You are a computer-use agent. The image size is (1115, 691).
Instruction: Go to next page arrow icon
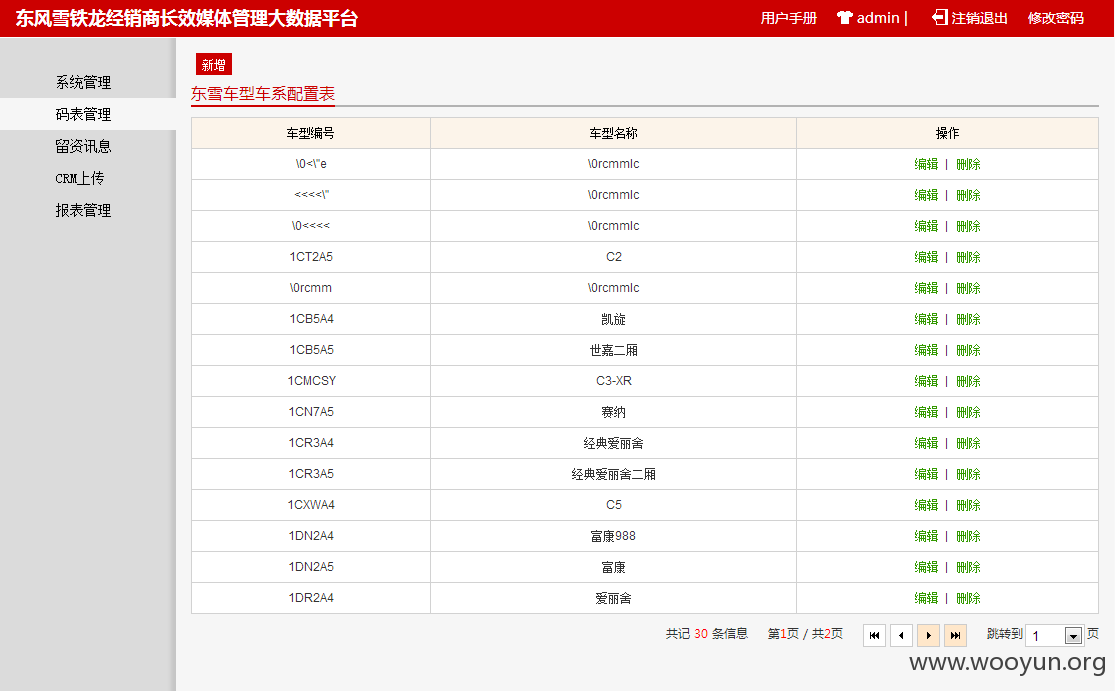click(928, 635)
